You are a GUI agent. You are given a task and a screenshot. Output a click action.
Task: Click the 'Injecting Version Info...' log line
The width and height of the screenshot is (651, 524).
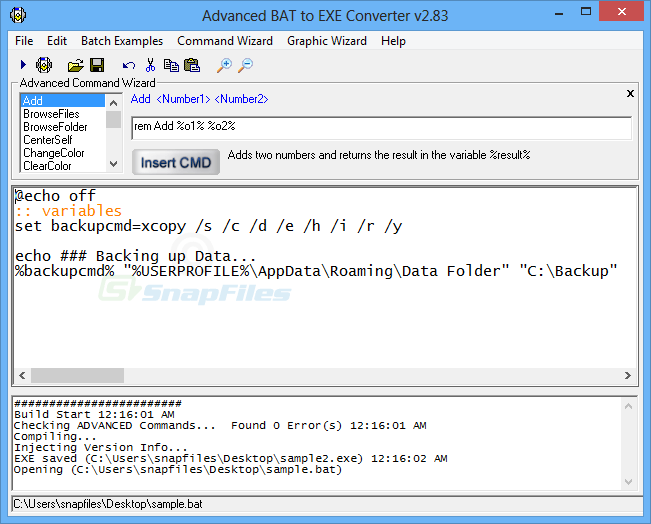100,448
